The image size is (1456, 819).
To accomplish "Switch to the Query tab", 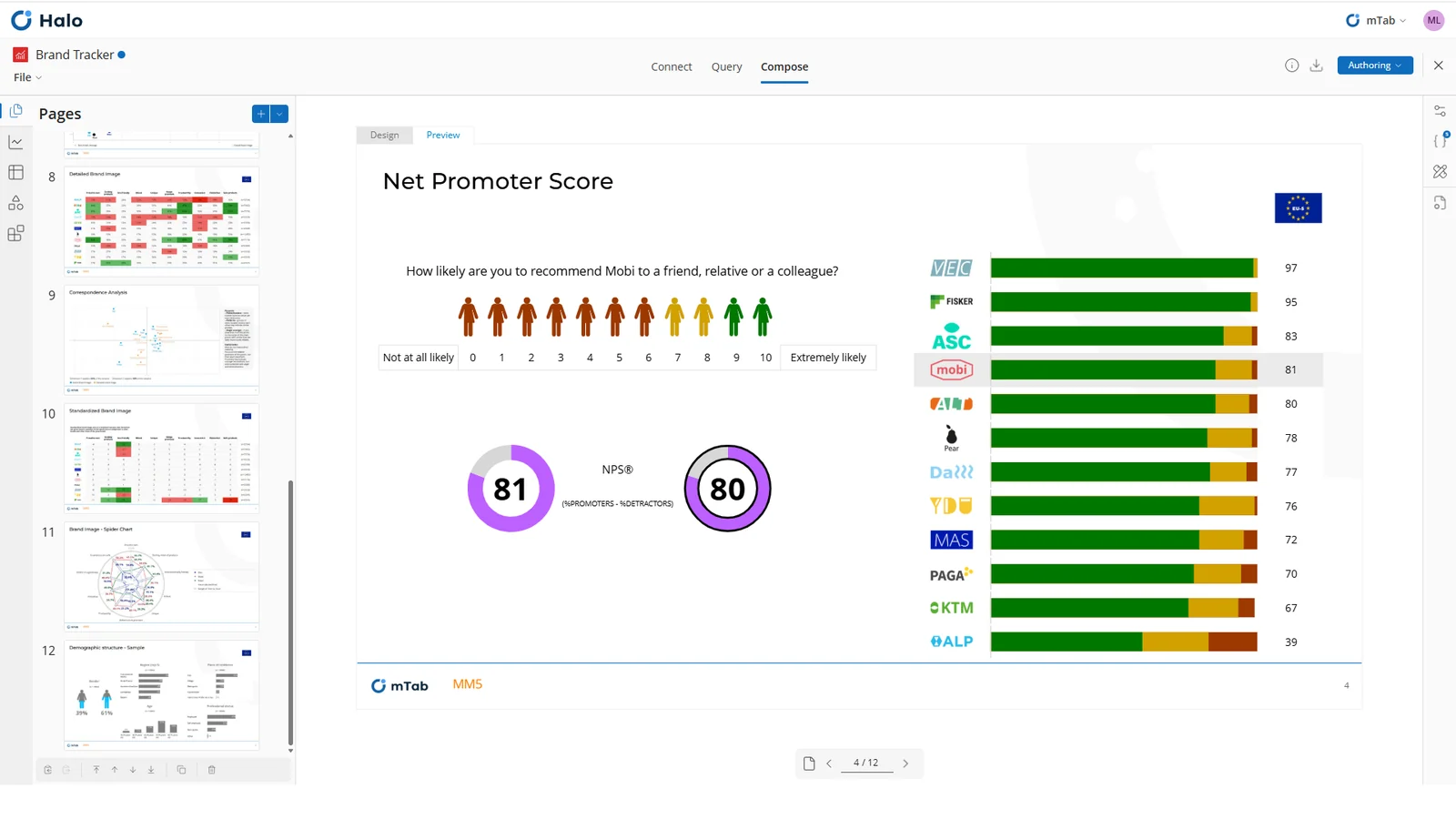I will pyautogui.click(x=726, y=66).
